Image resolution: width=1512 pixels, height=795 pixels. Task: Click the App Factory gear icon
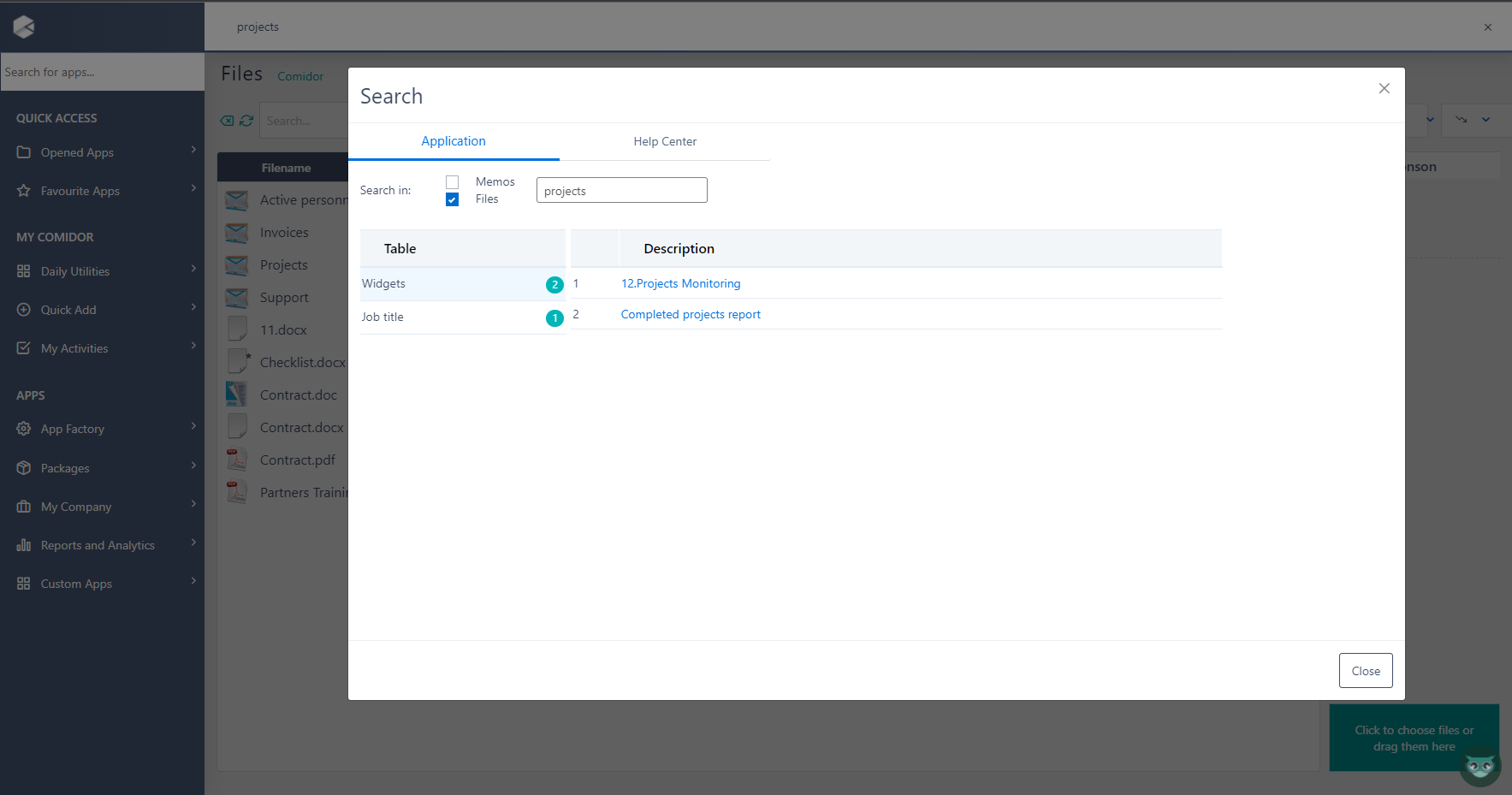[x=24, y=429]
